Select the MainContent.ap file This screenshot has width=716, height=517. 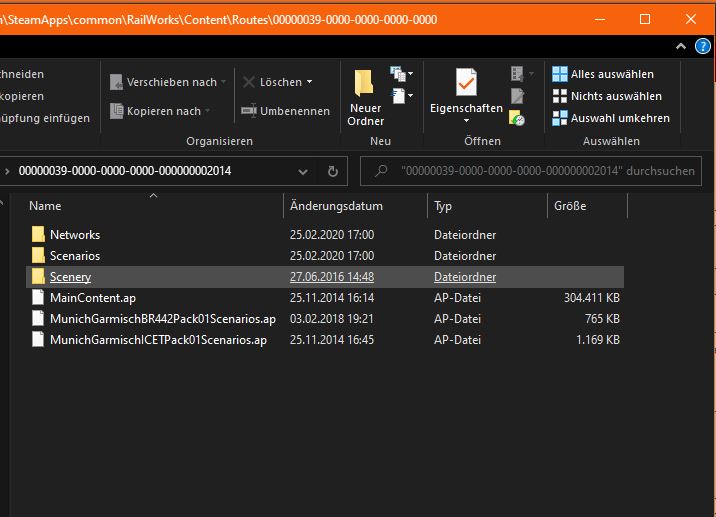pyautogui.click(x=92, y=297)
